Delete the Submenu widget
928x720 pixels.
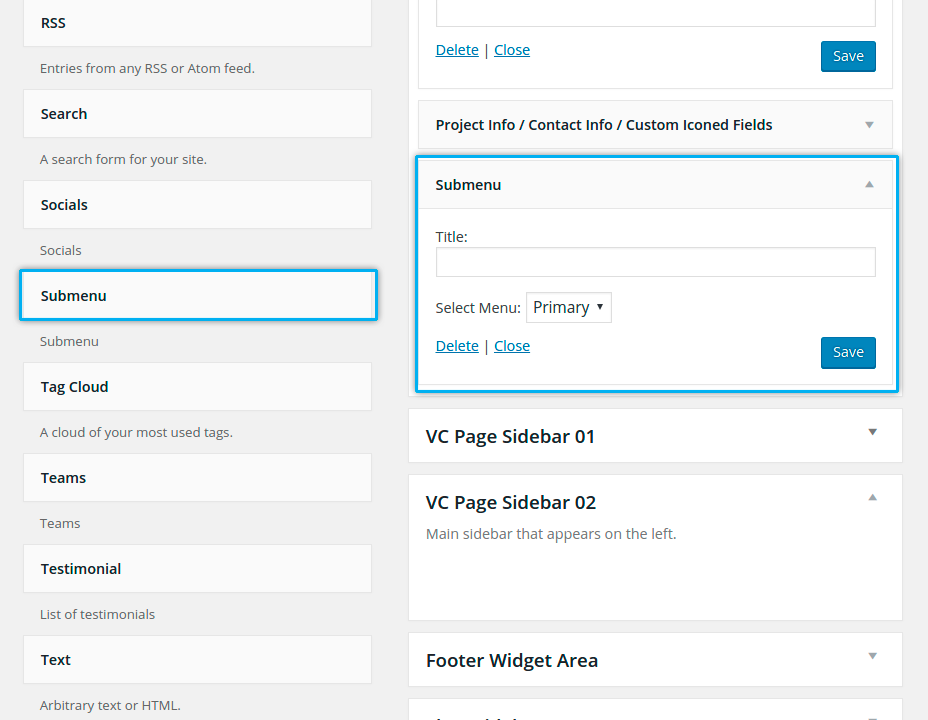[x=457, y=346]
